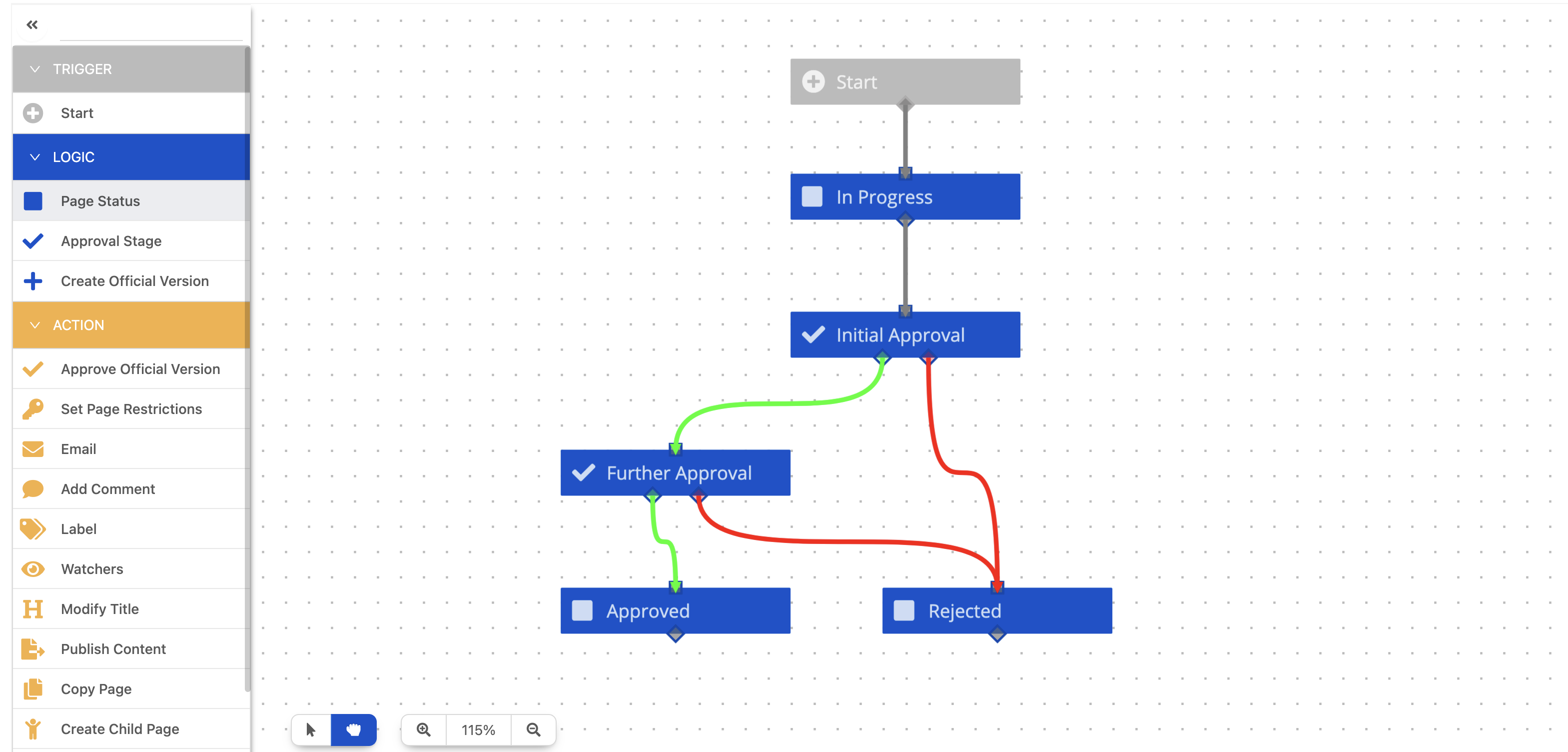Collapse the ACTION section
Screen dimensions: 1568x752
[34, 325]
